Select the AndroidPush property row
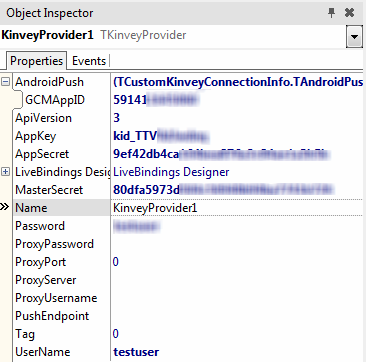 click(x=49, y=82)
